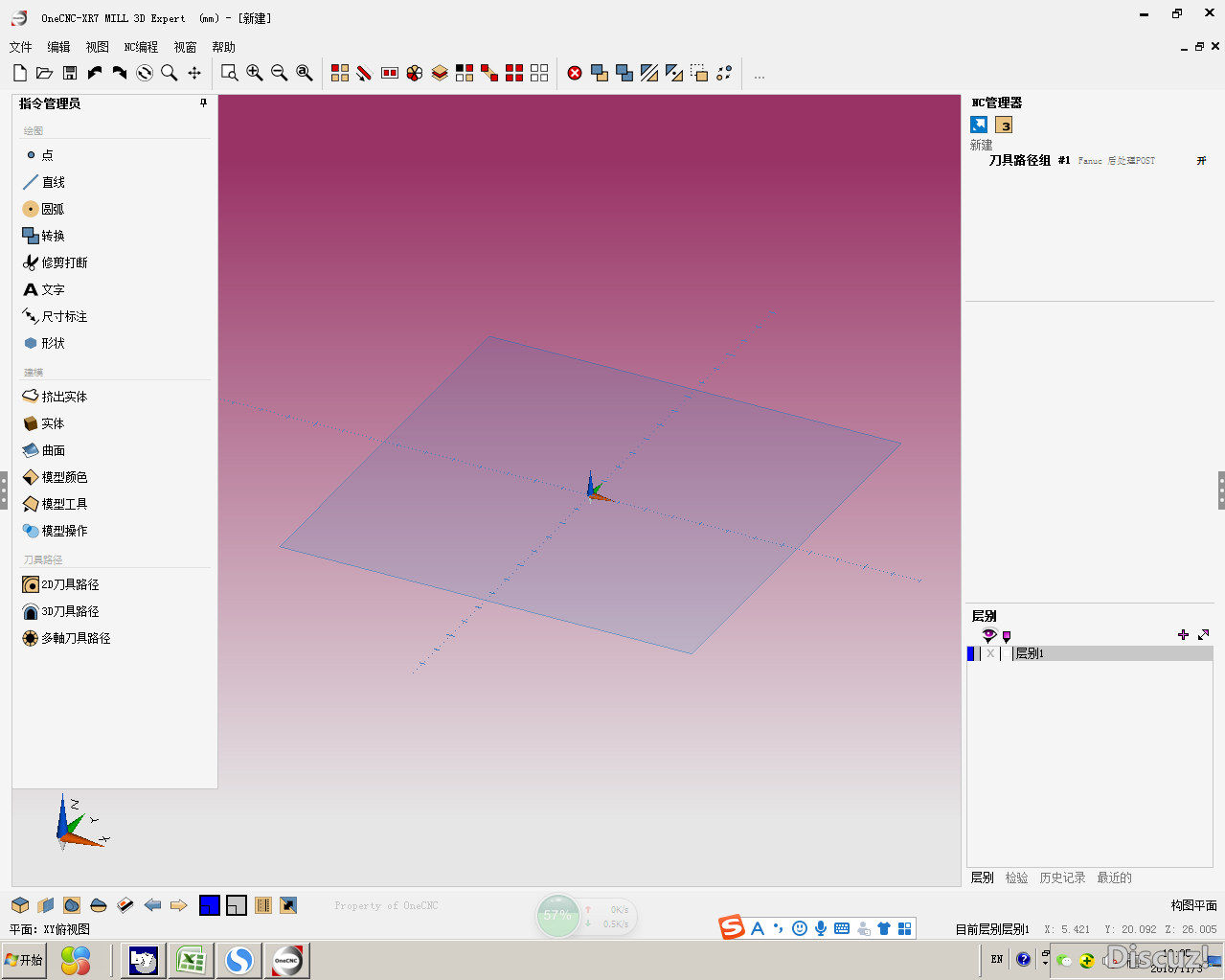Select 刀具路径组 #1 entry
Viewport: 1225px width, 980px height.
tap(1030, 161)
